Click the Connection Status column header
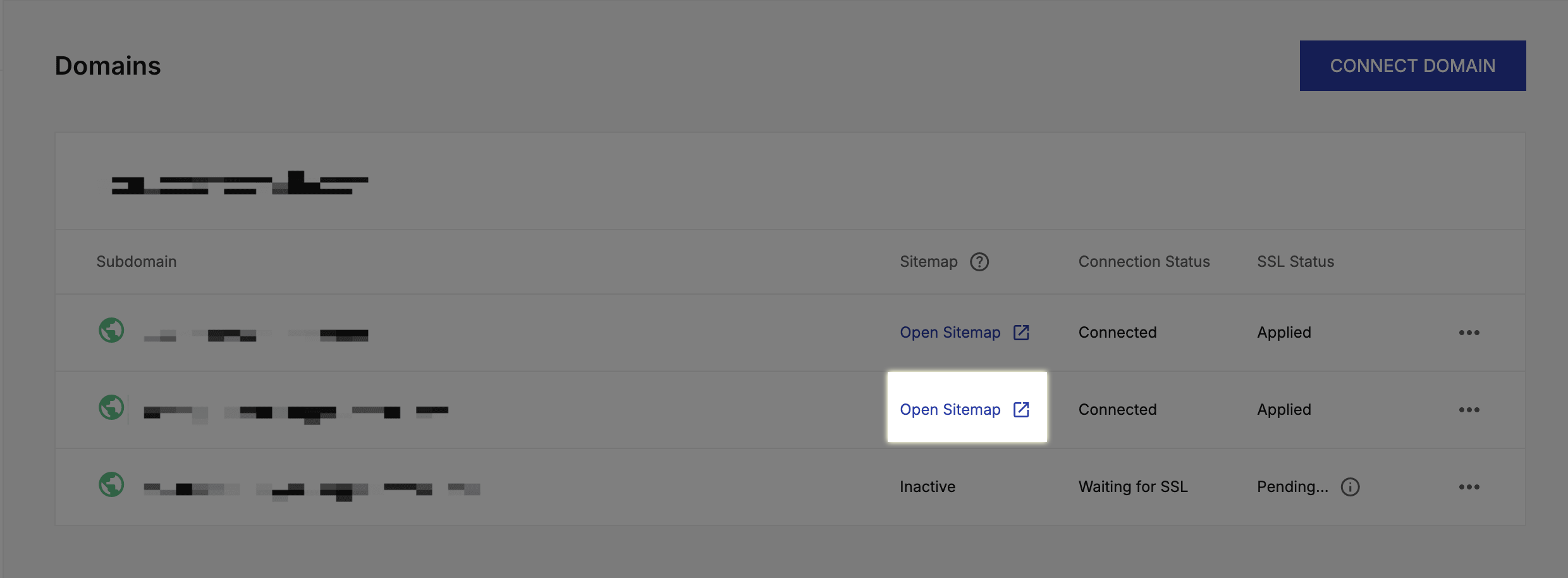 (1144, 262)
